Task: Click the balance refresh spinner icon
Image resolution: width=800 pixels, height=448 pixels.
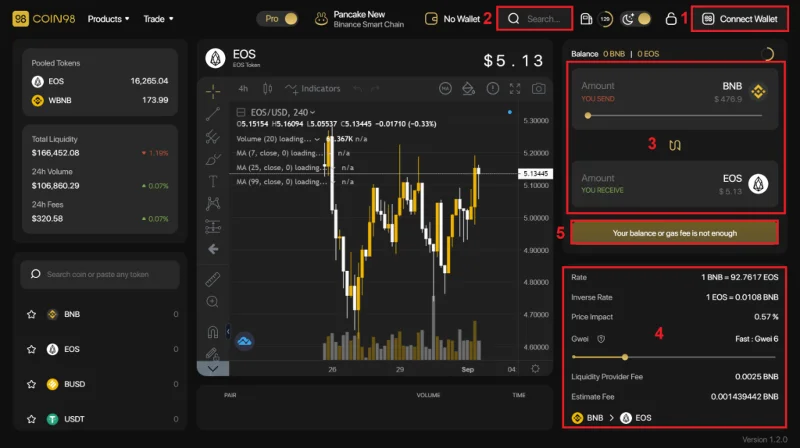Action: tap(767, 54)
